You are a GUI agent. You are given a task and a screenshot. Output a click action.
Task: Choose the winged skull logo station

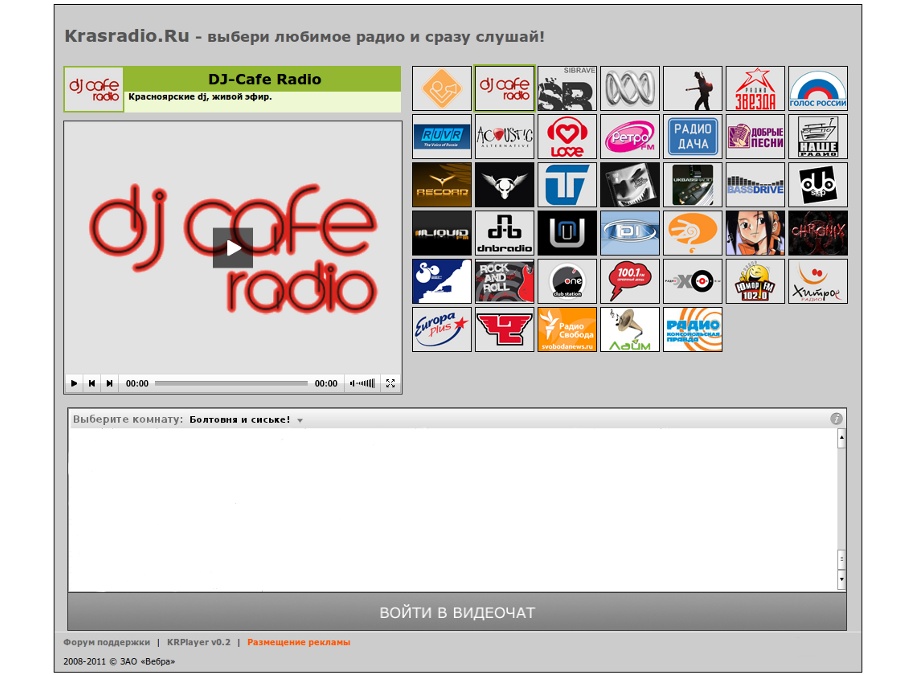505,185
